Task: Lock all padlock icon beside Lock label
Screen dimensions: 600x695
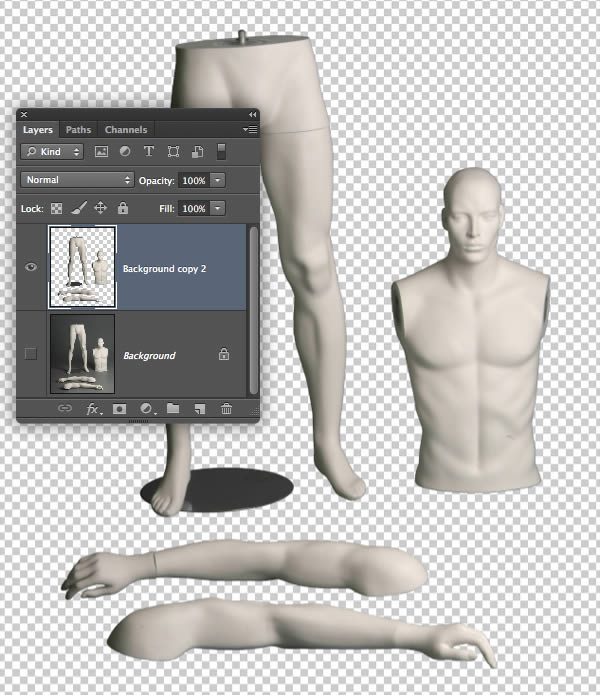Action: (123, 208)
